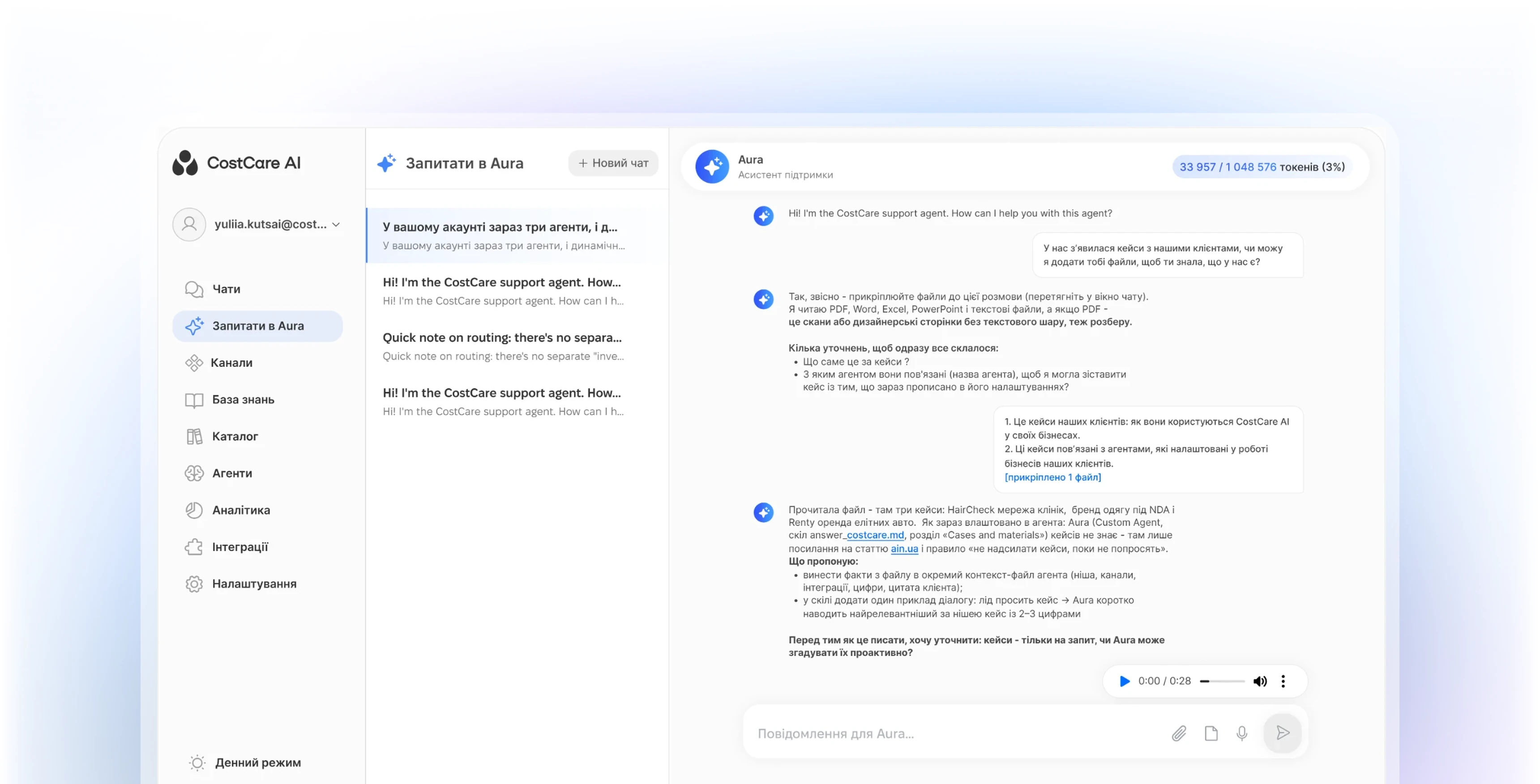1540x784 pixels.
Task: Click the sparkle icon beside Запитати в Aura header
Action: [x=386, y=163]
